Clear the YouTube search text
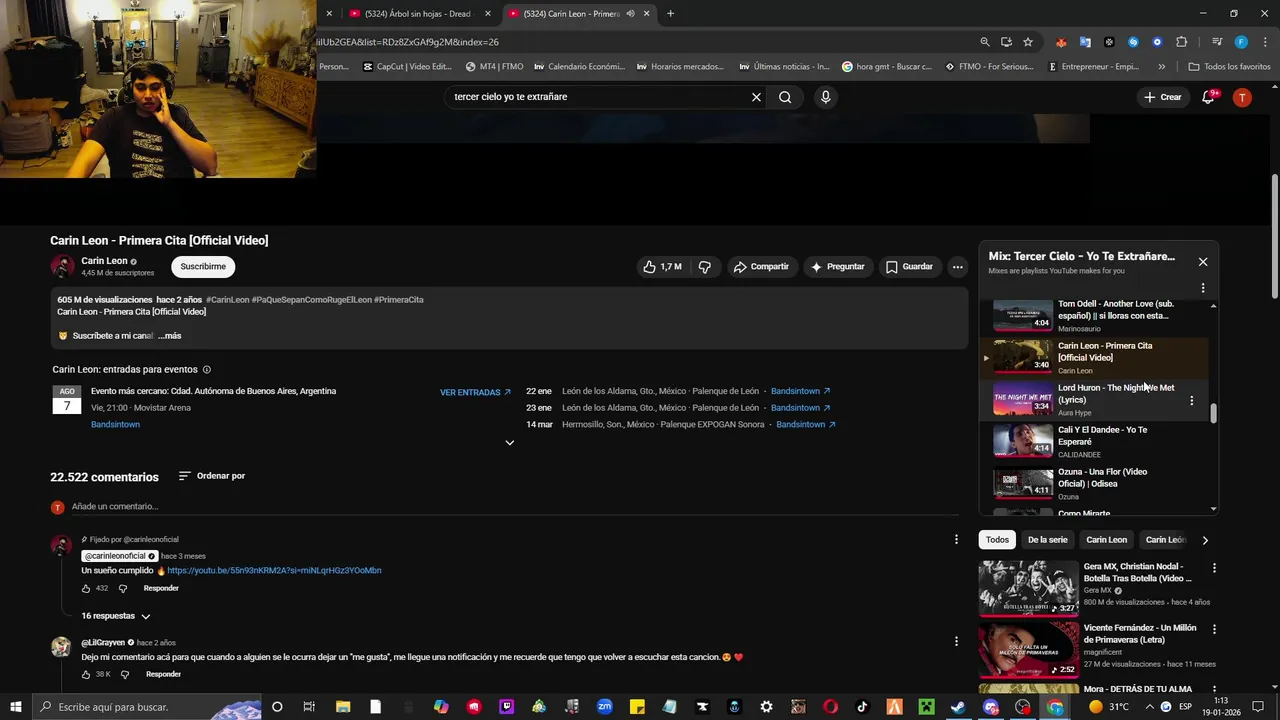The height and width of the screenshot is (720, 1280). coord(756,97)
